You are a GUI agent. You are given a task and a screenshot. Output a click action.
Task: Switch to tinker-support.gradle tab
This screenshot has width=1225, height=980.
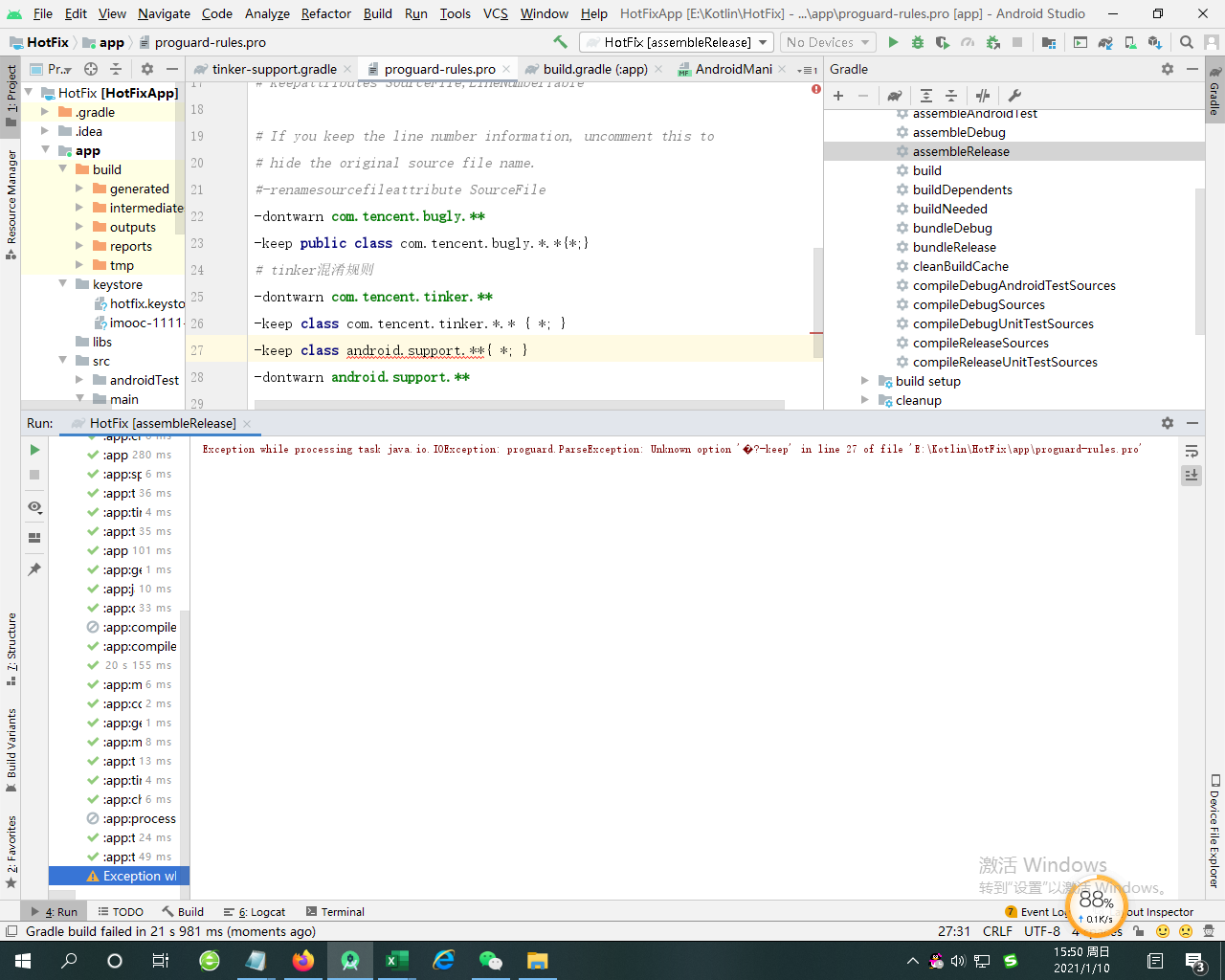click(x=274, y=69)
